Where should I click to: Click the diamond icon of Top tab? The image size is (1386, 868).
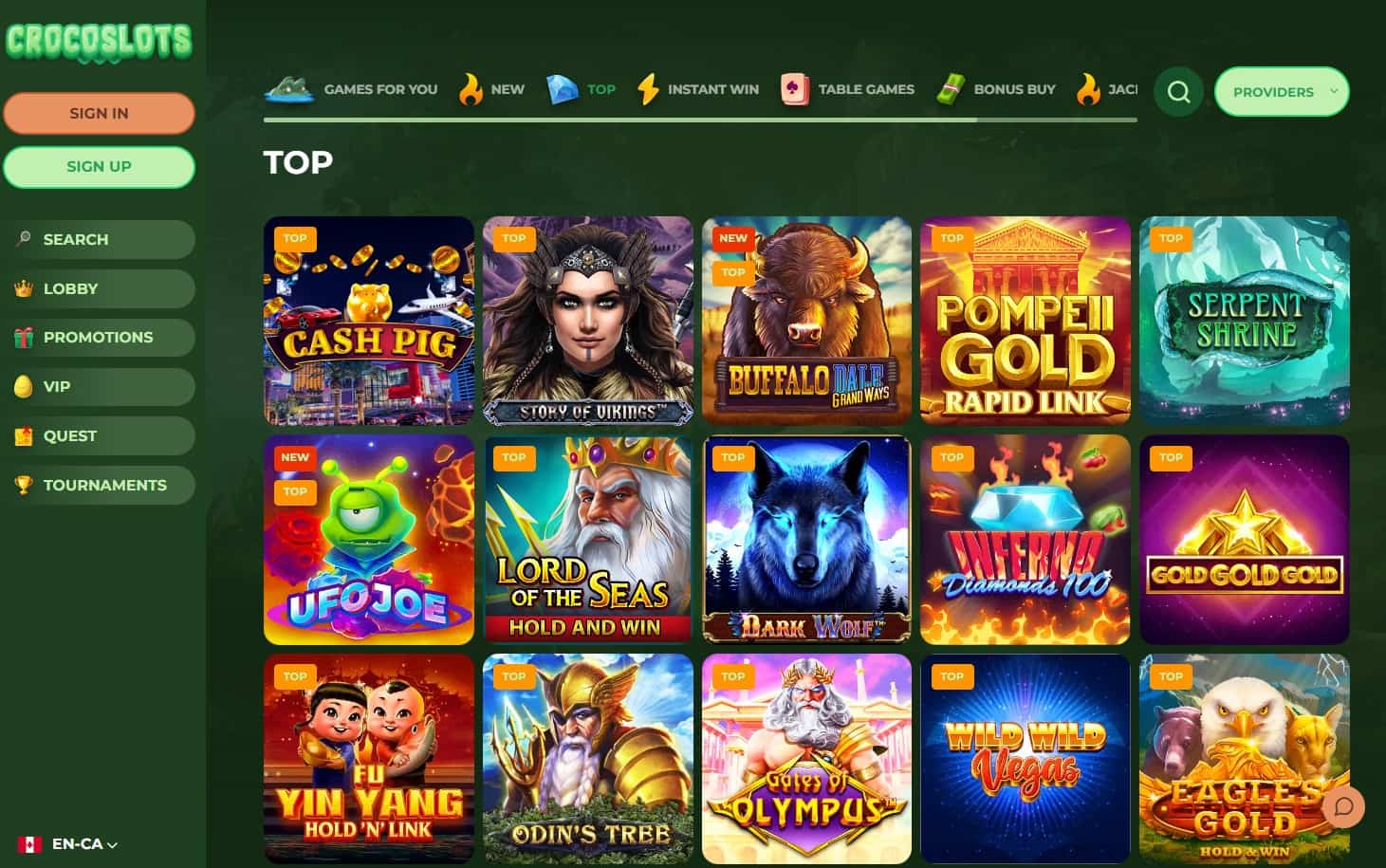pos(562,89)
